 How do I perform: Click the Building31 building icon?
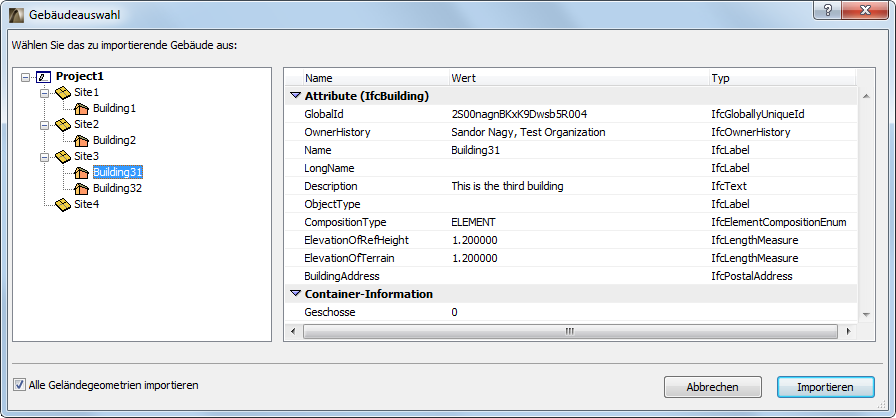(x=82, y=172)
